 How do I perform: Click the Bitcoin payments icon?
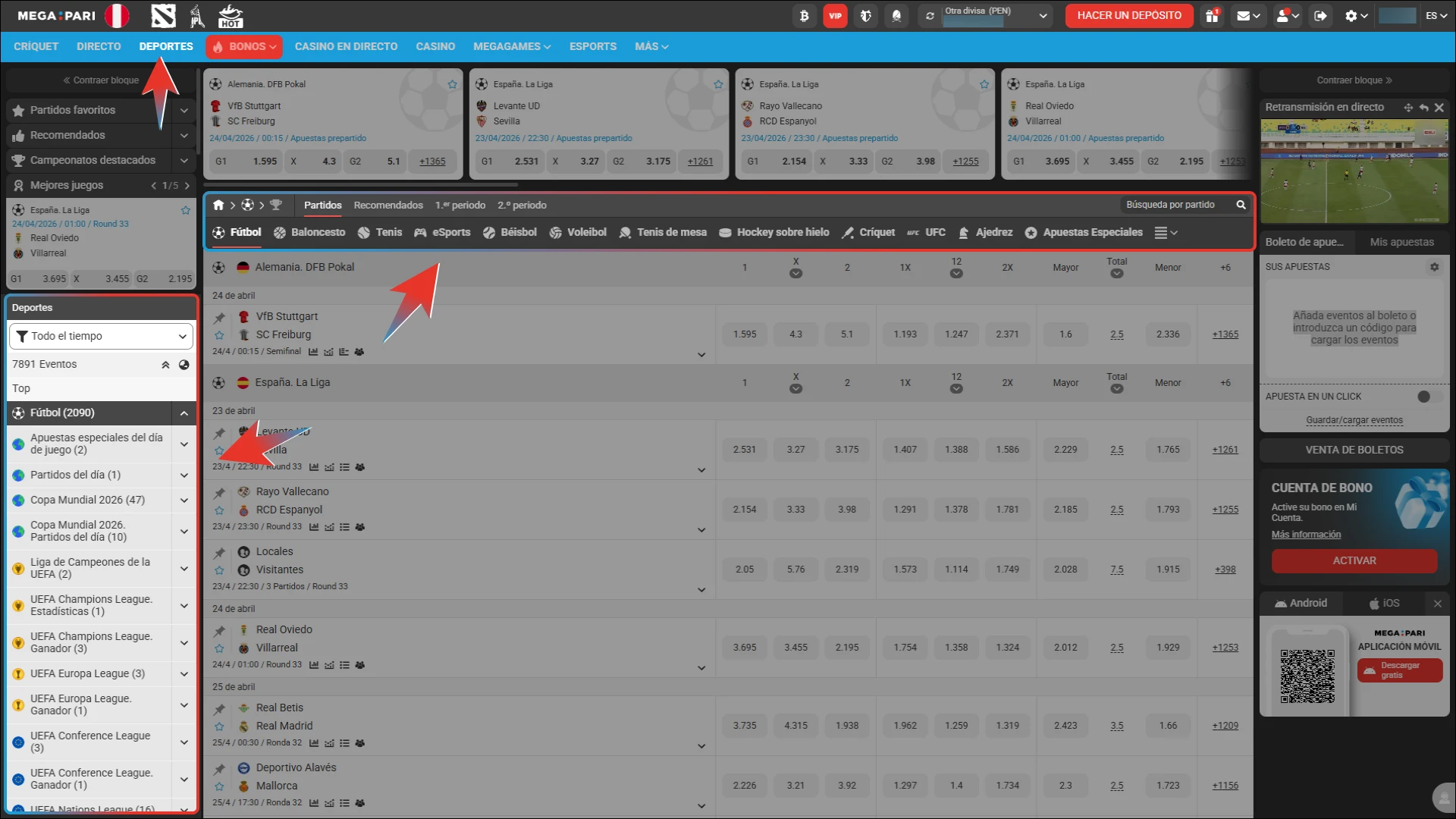tap(804, 16)
